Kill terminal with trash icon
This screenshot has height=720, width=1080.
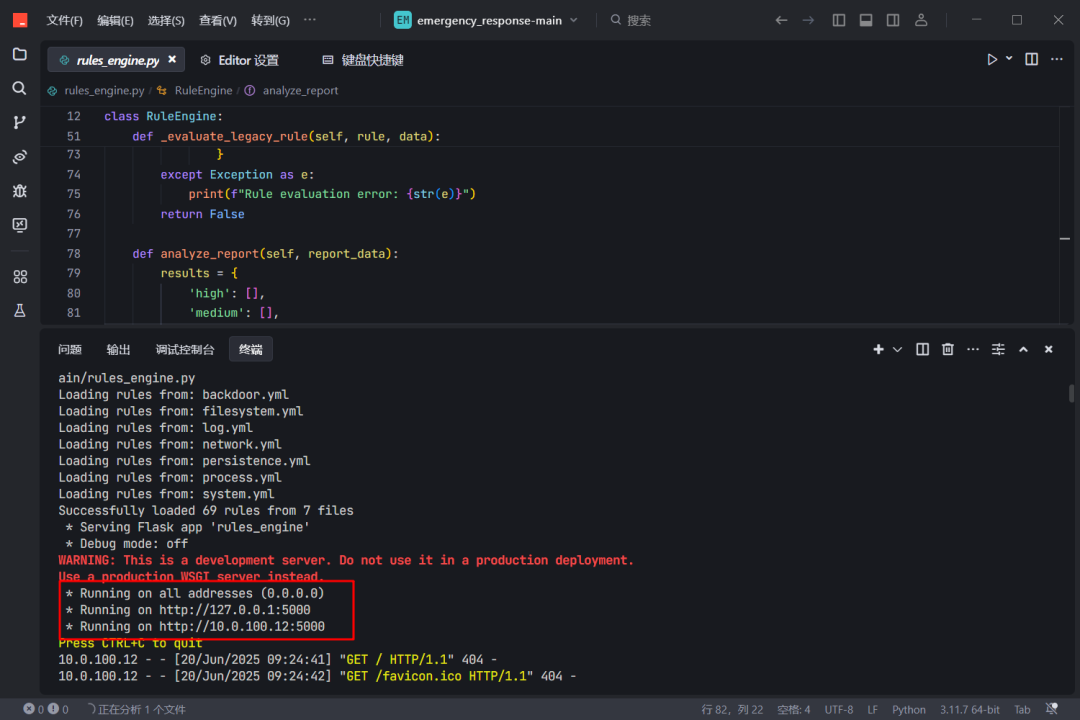coord(948,350)
